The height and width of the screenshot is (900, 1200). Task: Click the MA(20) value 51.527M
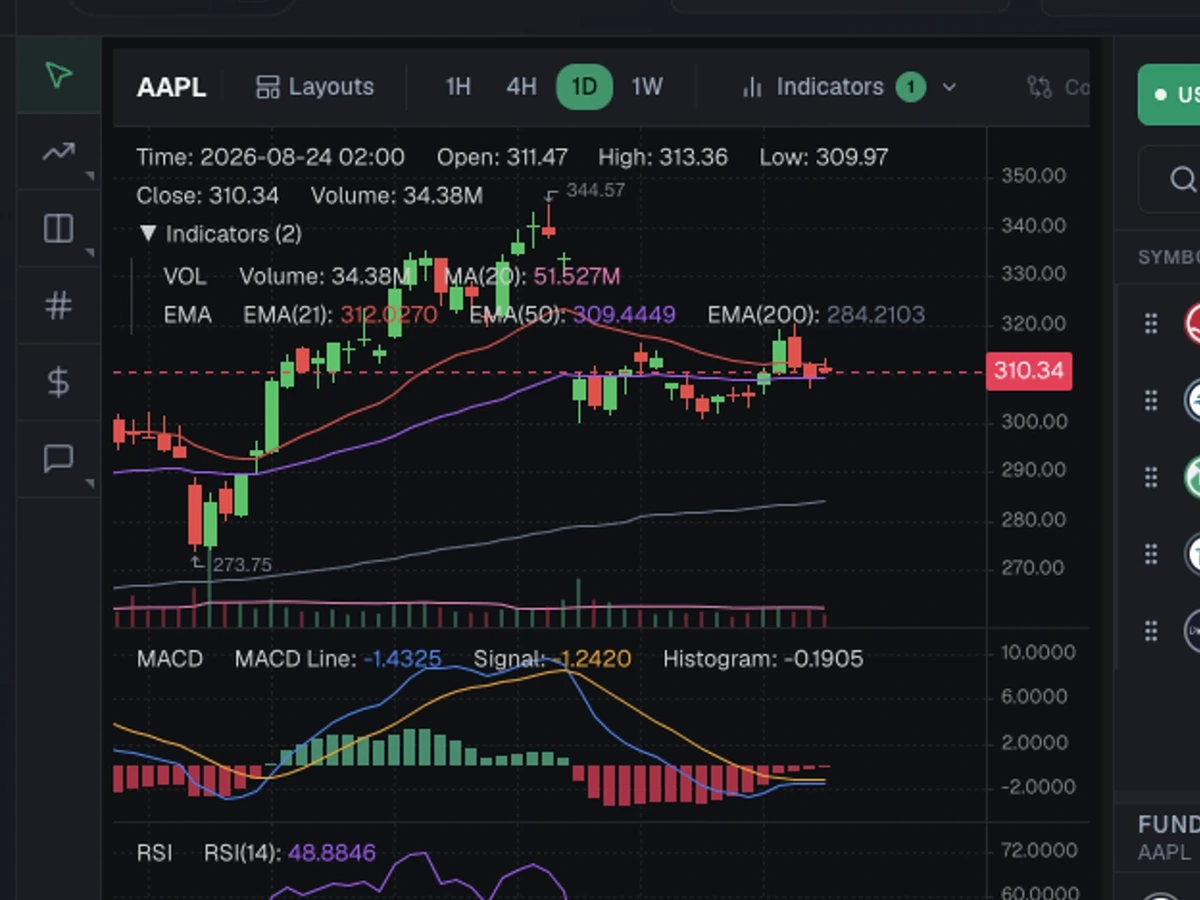point(577,277)
